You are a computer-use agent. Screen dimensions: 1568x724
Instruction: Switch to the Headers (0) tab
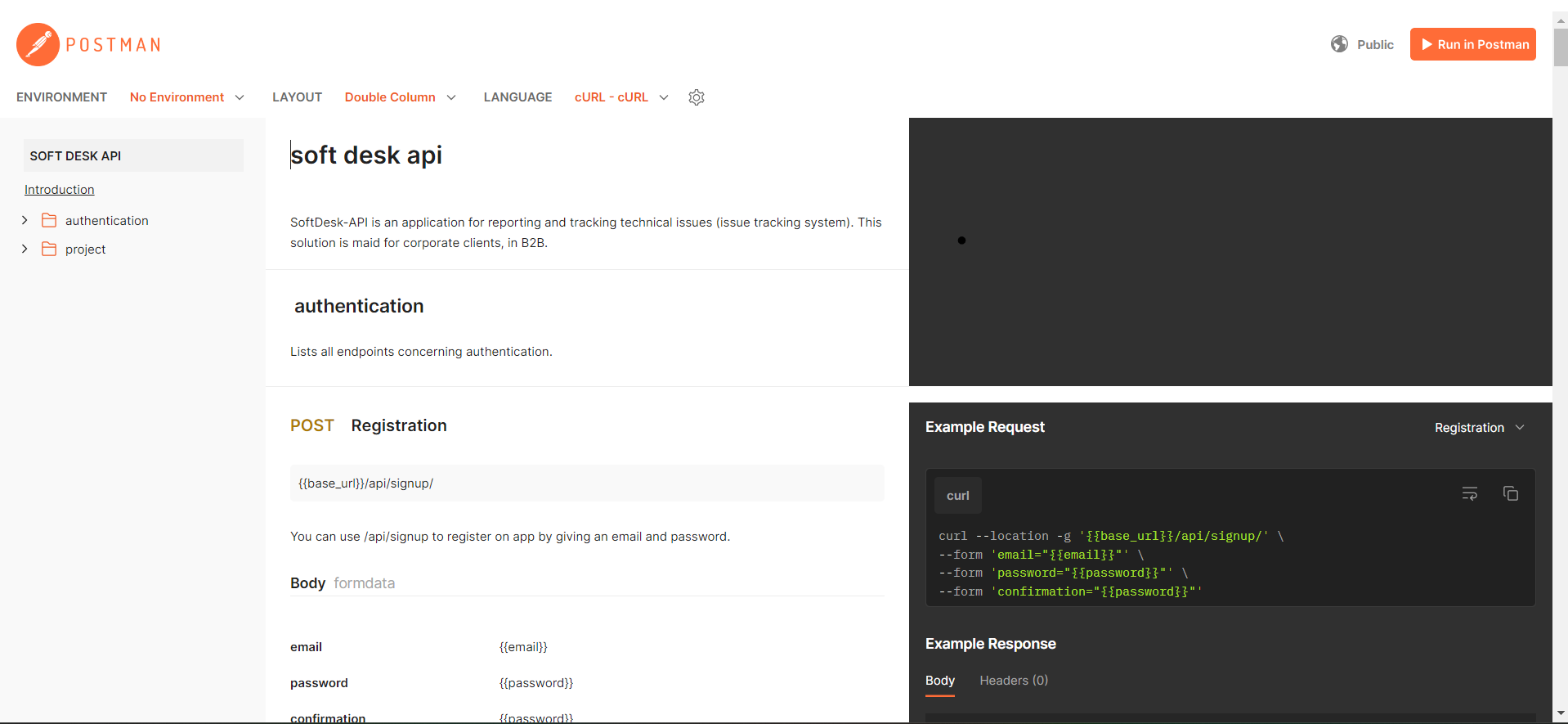click(1014, 681)
